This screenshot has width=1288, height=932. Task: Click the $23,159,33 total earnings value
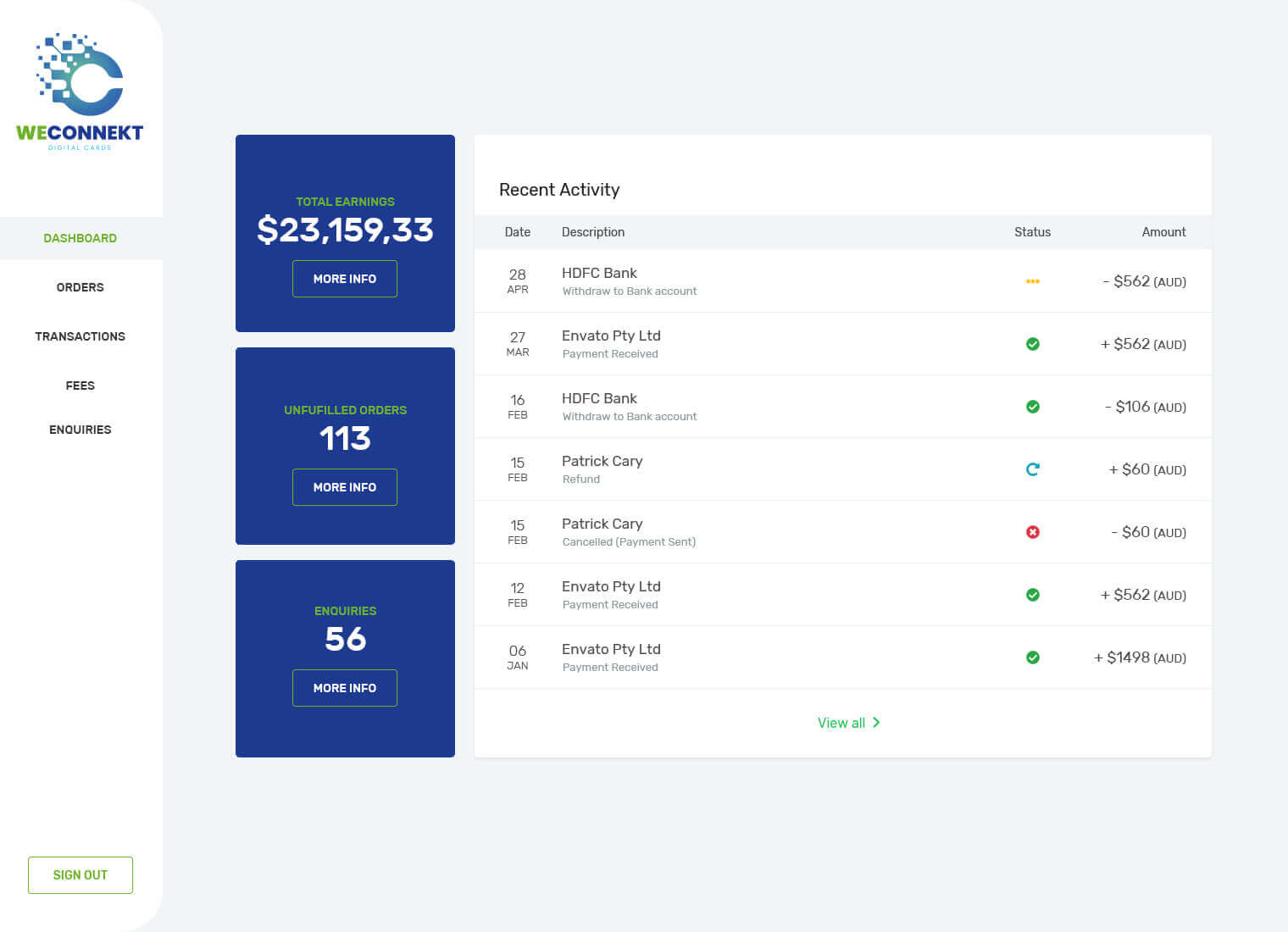345,230
